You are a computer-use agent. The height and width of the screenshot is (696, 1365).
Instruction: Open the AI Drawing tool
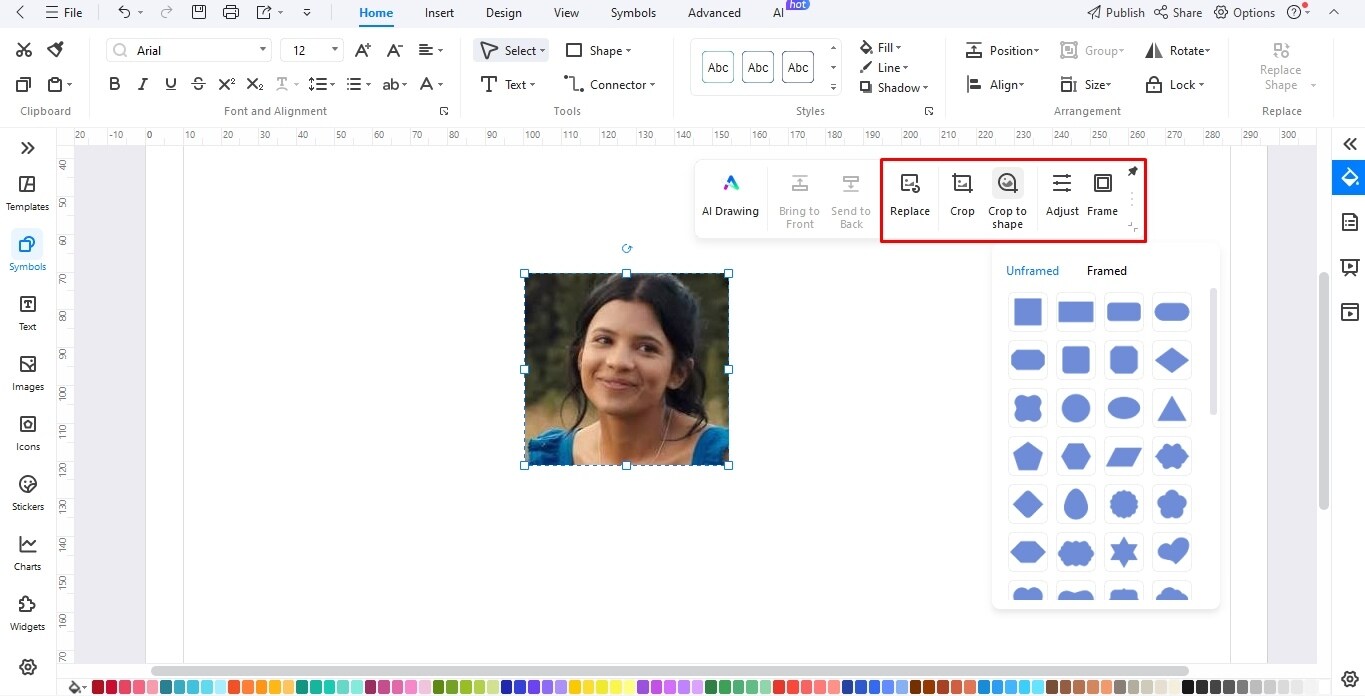pos(731,195)
